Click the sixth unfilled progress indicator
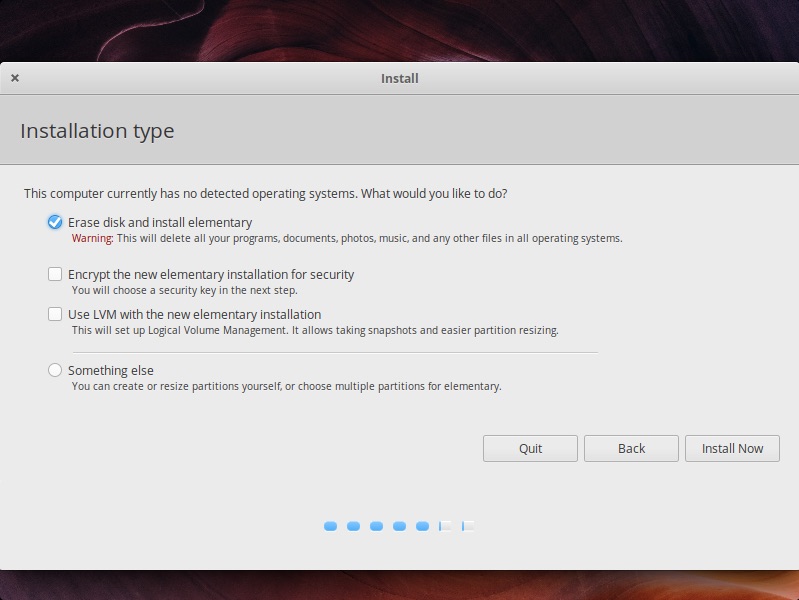This screenshot has height=600, width=799. (x=445, y=526)
